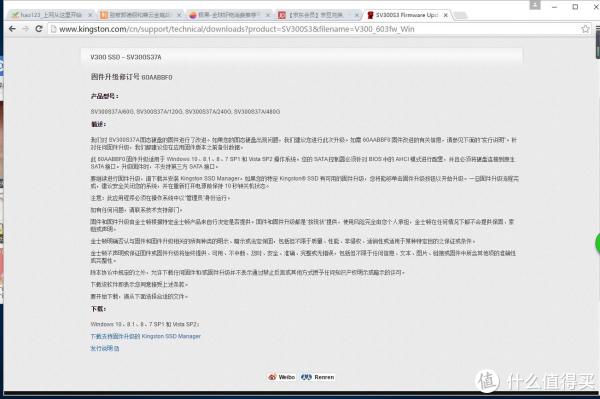
Task: Click the browser forward arrow
Action: 25,29
